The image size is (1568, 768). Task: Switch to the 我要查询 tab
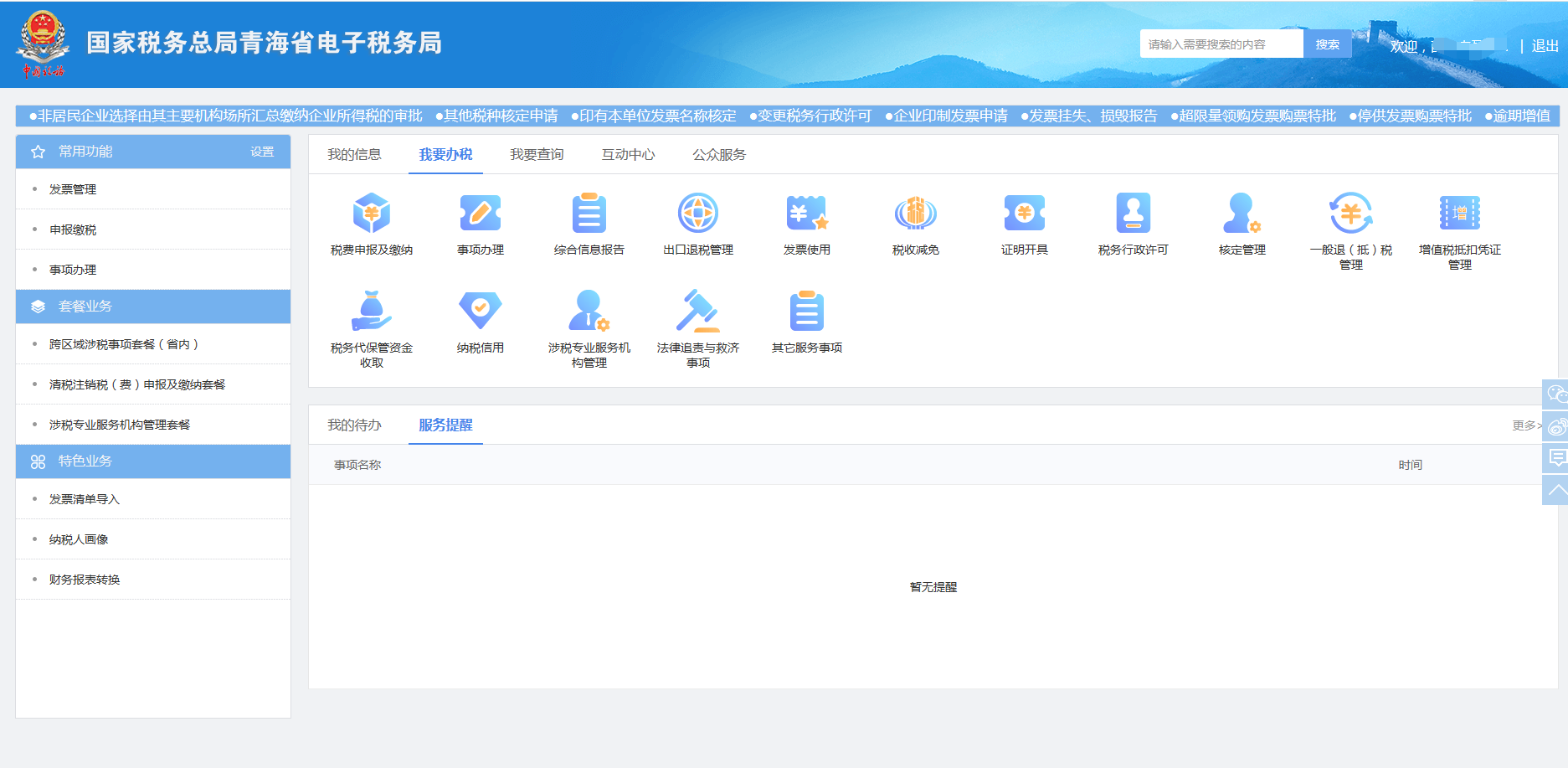tap(537, 154)
